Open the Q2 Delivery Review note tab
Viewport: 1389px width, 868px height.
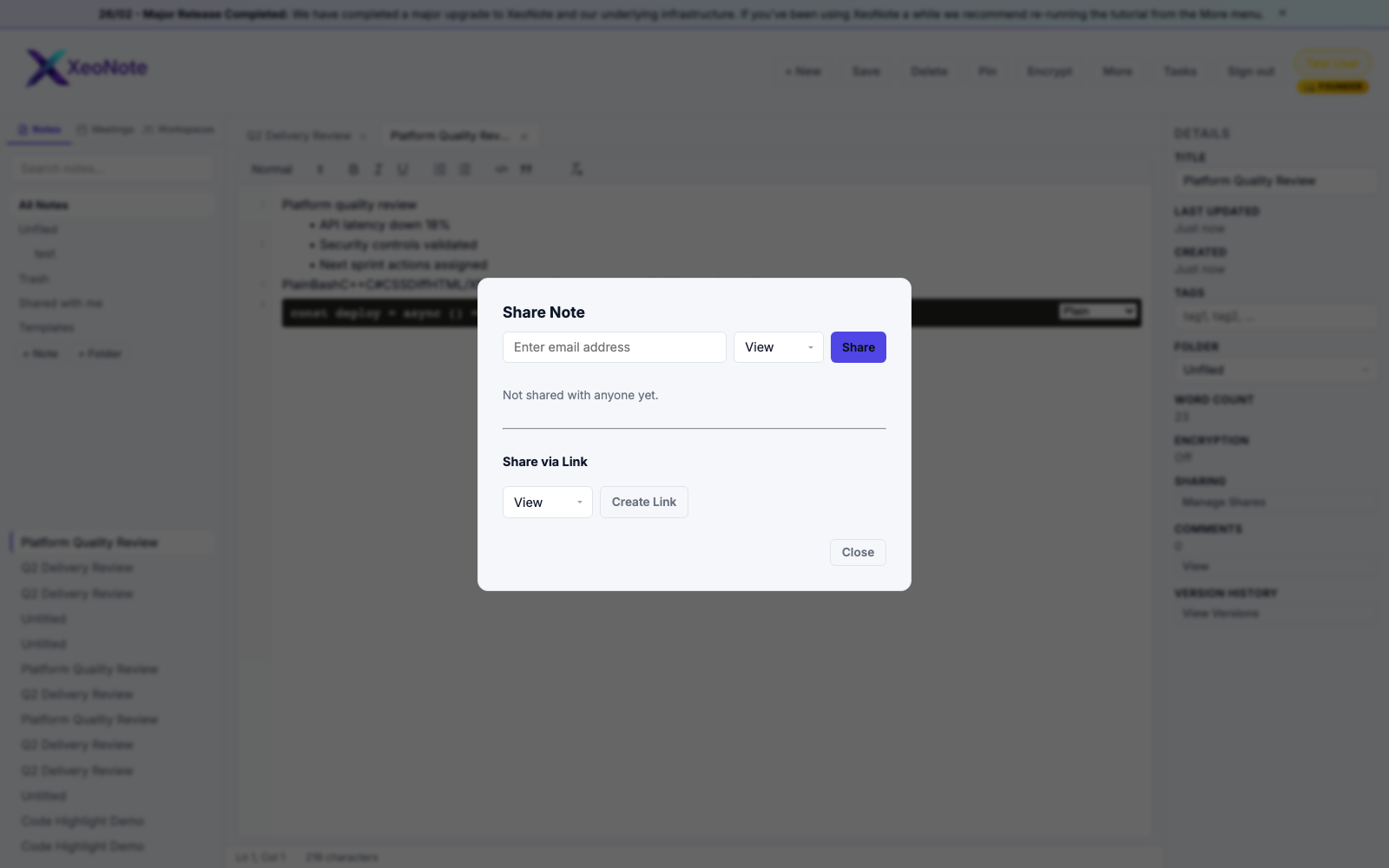click(300, 135)
